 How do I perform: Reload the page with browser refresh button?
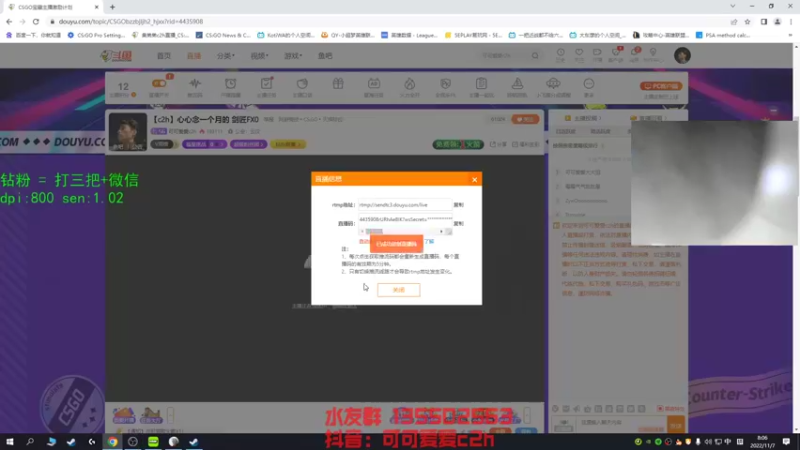[36, 21]
